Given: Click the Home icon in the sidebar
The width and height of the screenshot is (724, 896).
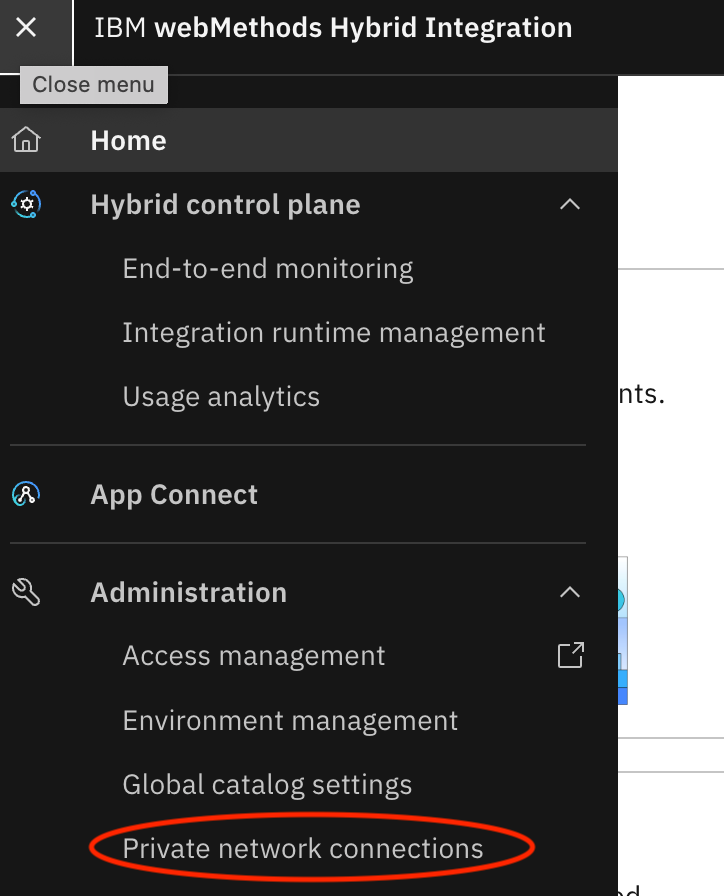Looking at the screenshot, I should (x=26, y=140).
